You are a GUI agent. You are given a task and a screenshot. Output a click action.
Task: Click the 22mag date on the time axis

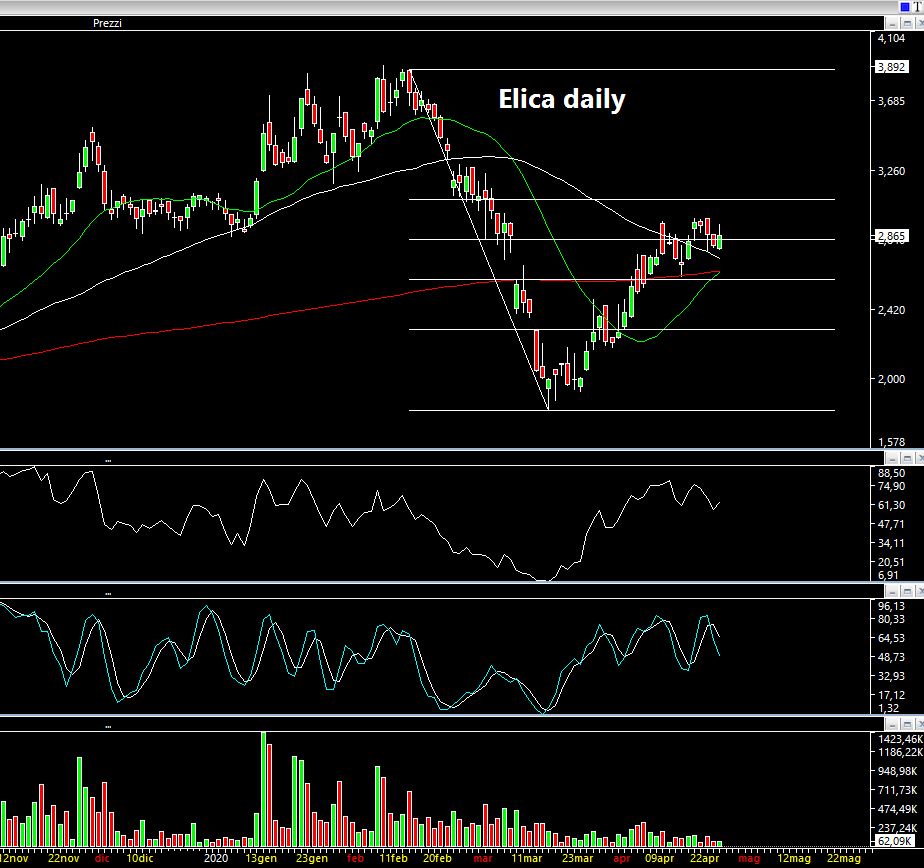coord(844,858)
